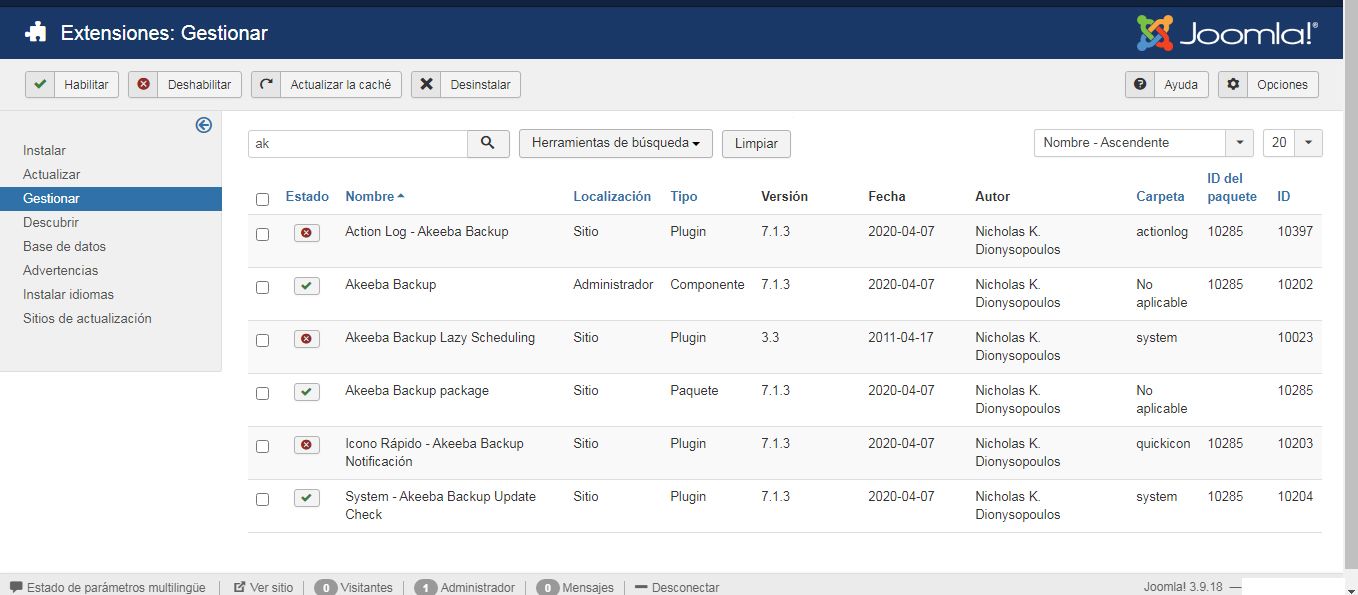
Task: Click the type value Paquete
Action: (x=694, y=391)
